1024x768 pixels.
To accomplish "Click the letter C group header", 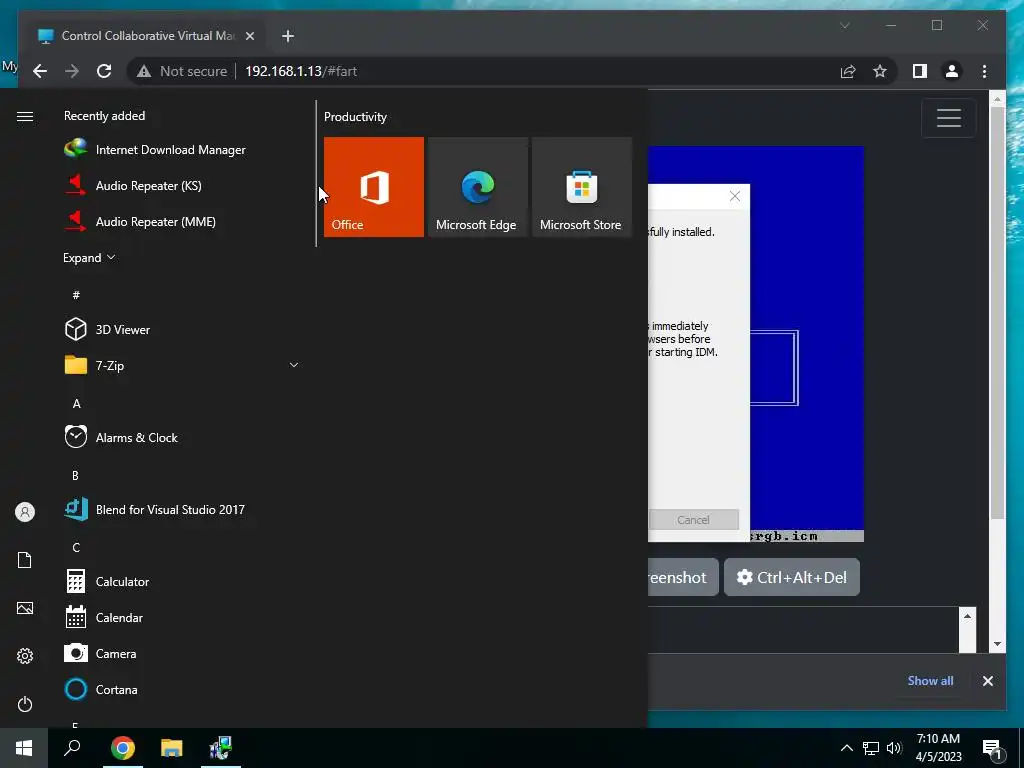I will pos(76,547).
